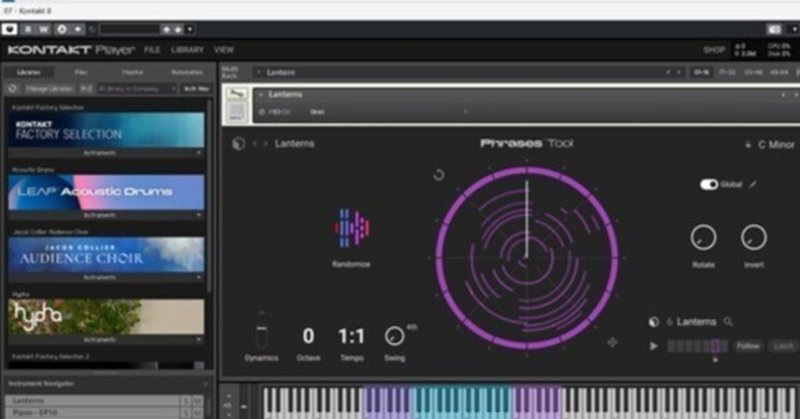Open the LIBRARY menu
Image resolution: width=800 pixels, height=419 pixels.
tap(187, 50)
